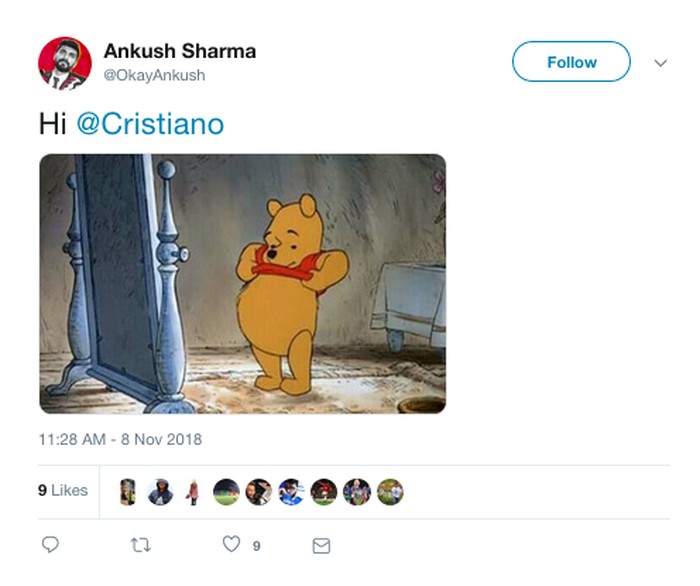Click the Ankush Sharma display name
The height and width of the screenshot is (586, 700).
click(179, 51)
